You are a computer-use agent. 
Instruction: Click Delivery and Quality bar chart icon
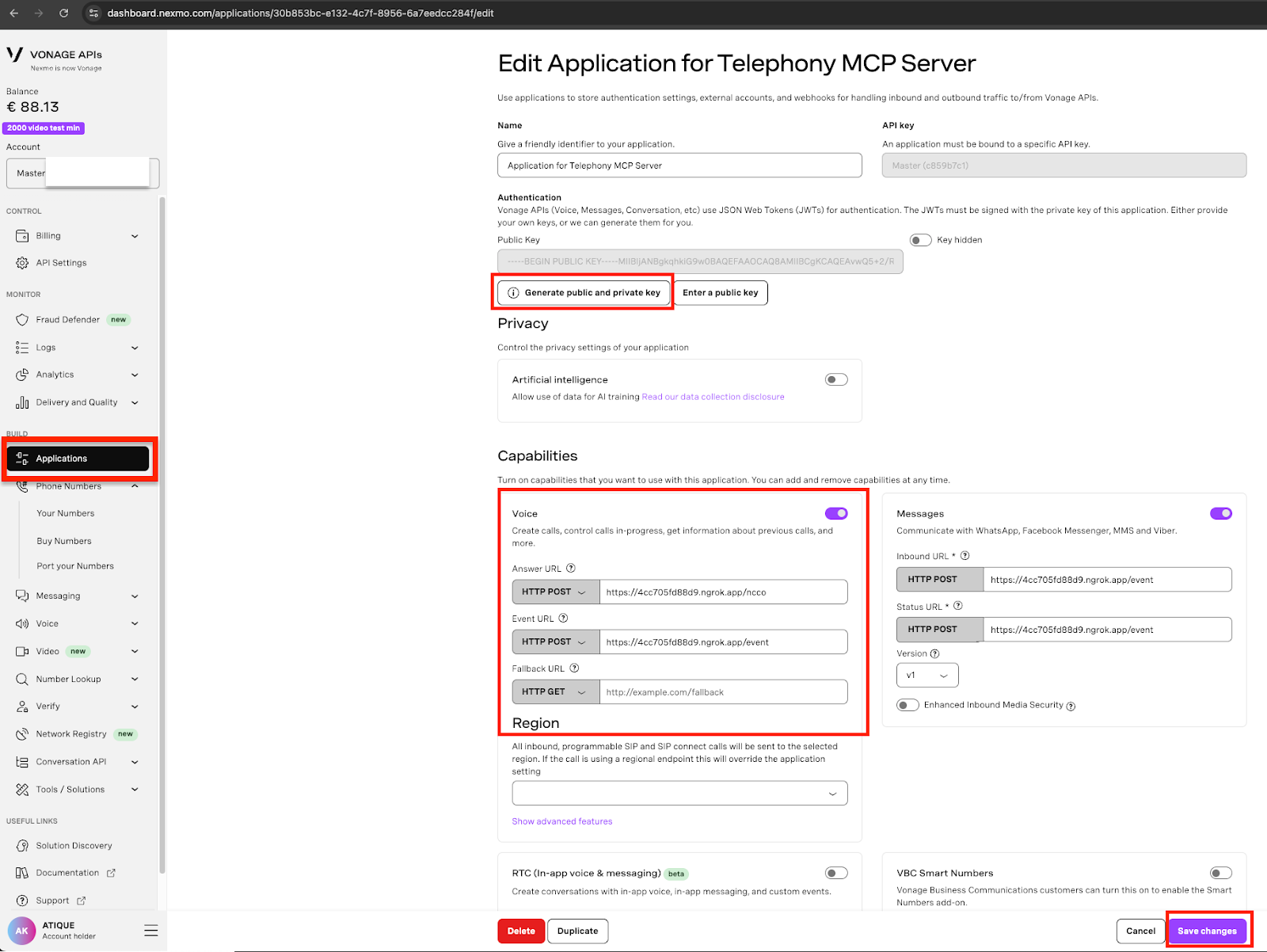pos(22,402)
